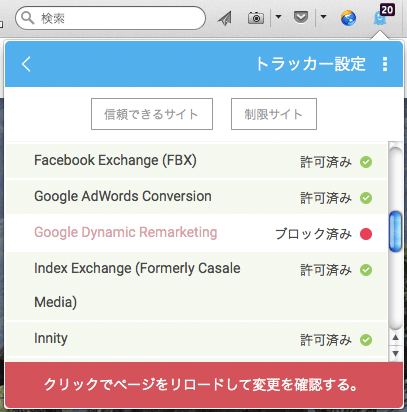Click the globe icon in the browser toolbar
Image resolution: width=407 pixels, height=412 pixels.
(x=348, y=18)
